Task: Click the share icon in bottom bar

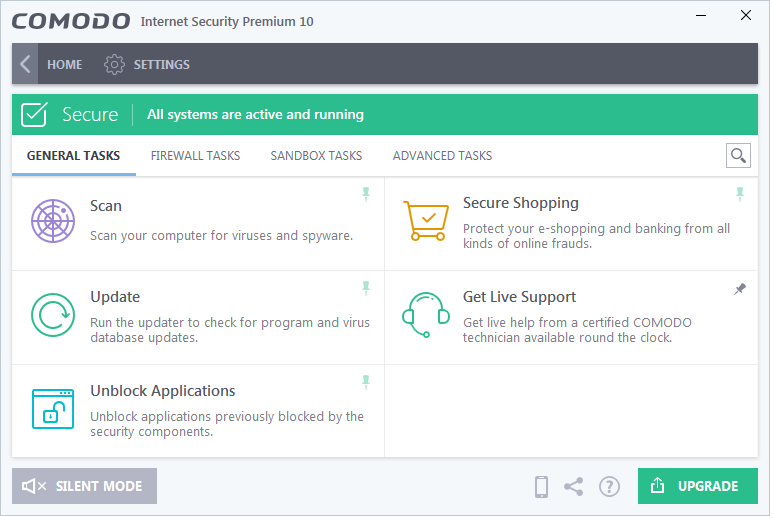Action: point(574,486)
